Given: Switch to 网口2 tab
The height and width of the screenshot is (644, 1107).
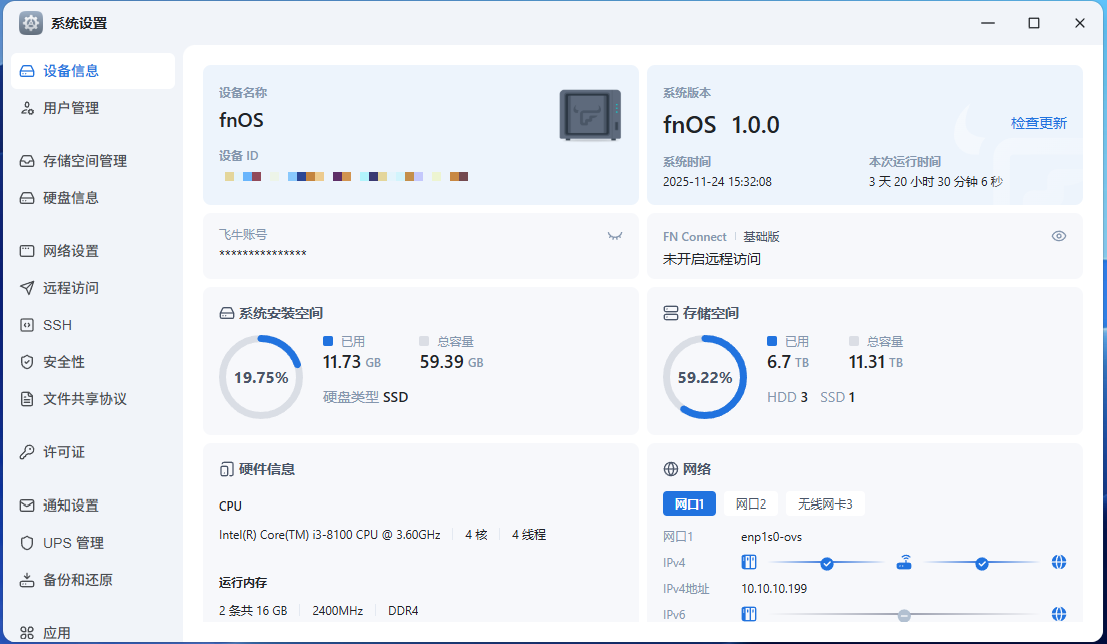Looking at the screenshot, I should 751,504.
